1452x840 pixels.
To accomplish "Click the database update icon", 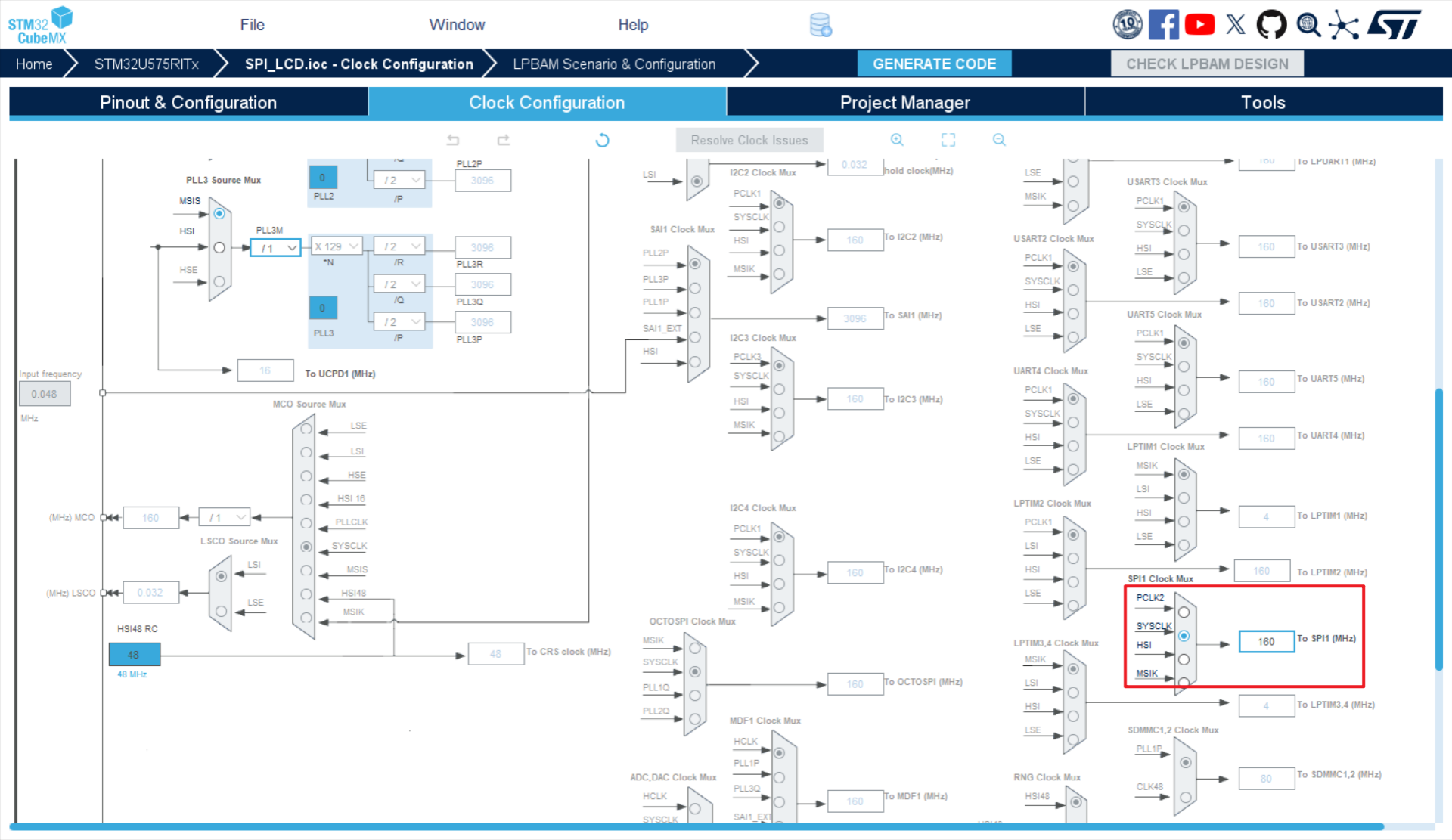I will pyautogui.click(x=821, y=25).
